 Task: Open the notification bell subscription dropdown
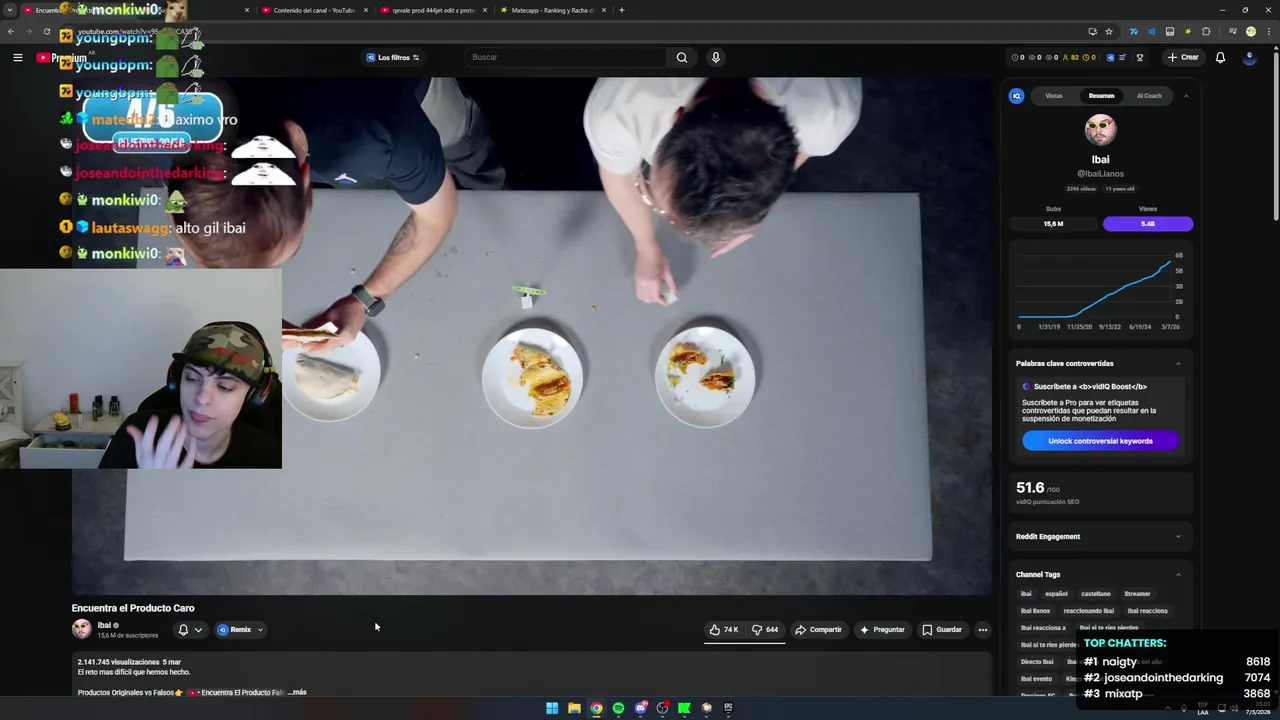190,630
